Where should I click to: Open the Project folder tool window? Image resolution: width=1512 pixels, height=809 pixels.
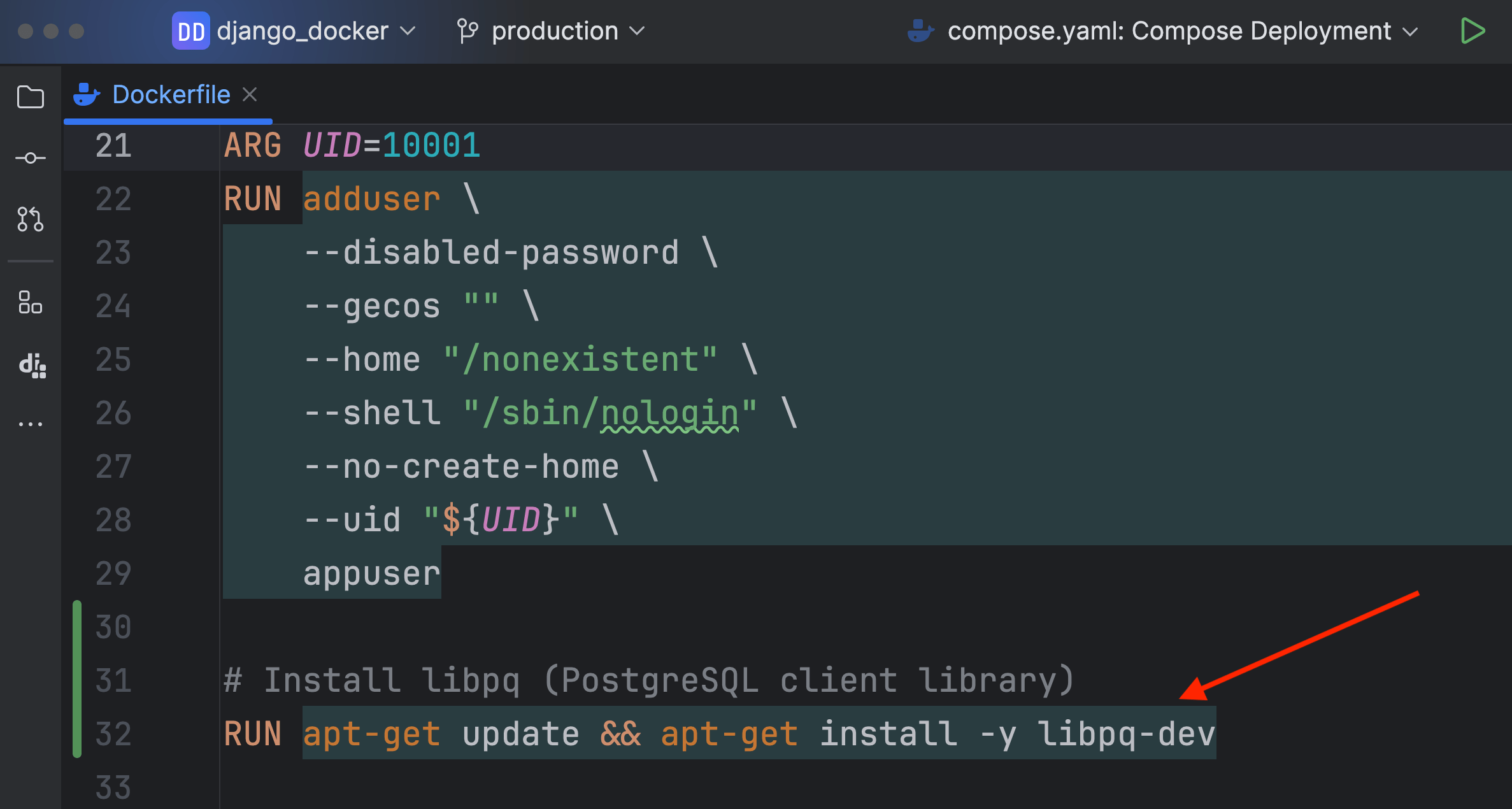tap(30, 97)
